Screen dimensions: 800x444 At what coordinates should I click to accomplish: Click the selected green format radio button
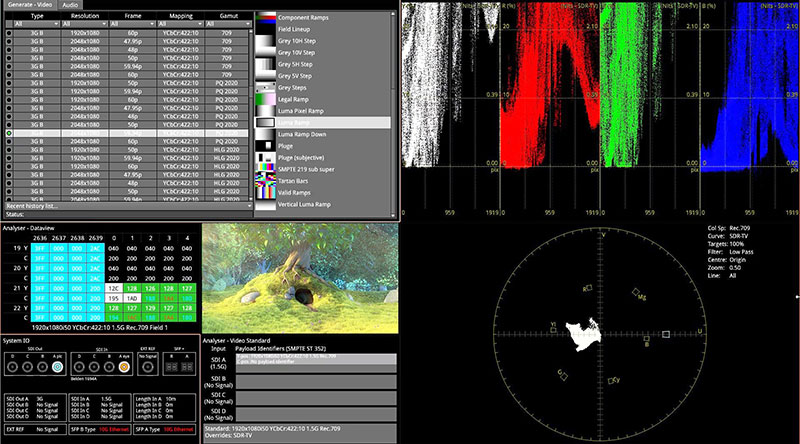(9, 132)
